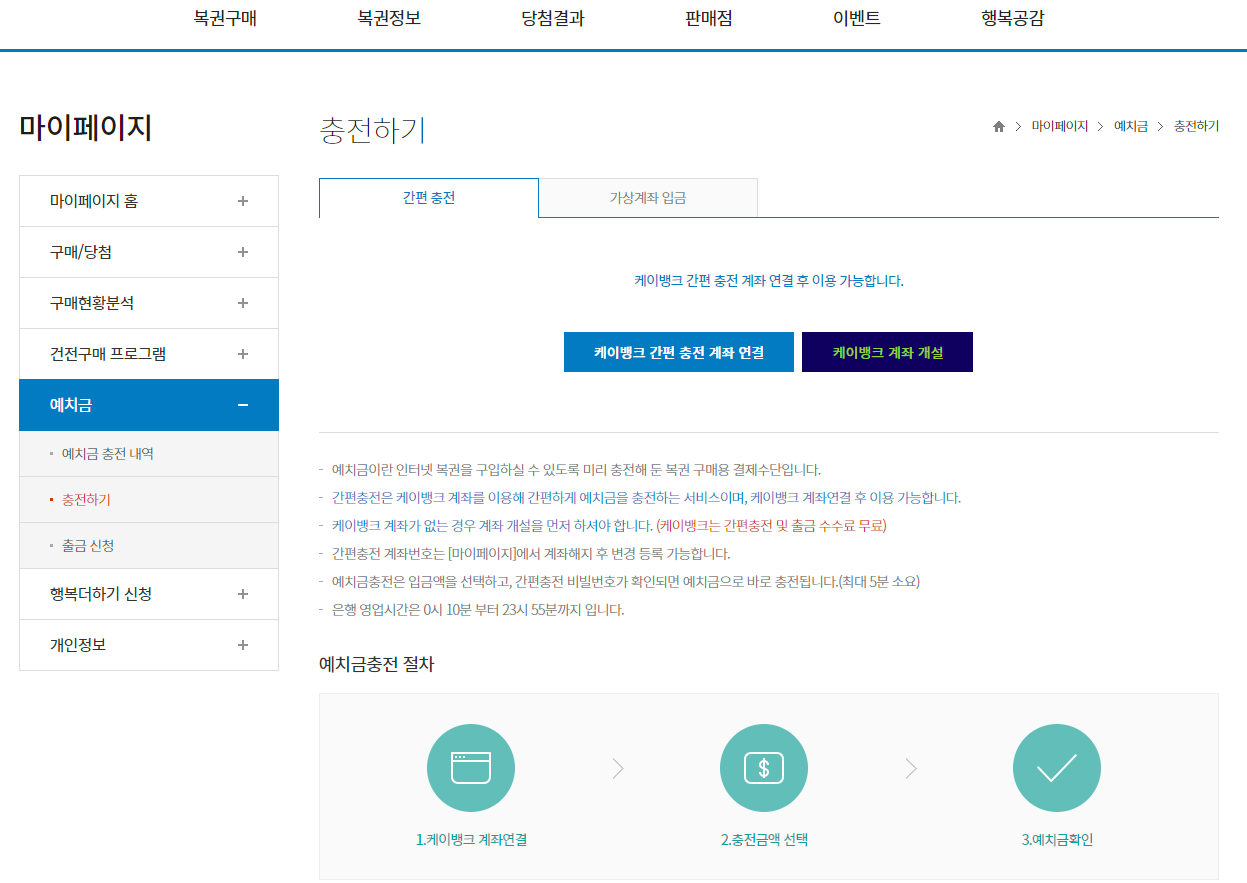Click the 케이뱅크 간편 충전 계좌 연결 button
The width and height of the screenshot is (1247, 883).
678,351
